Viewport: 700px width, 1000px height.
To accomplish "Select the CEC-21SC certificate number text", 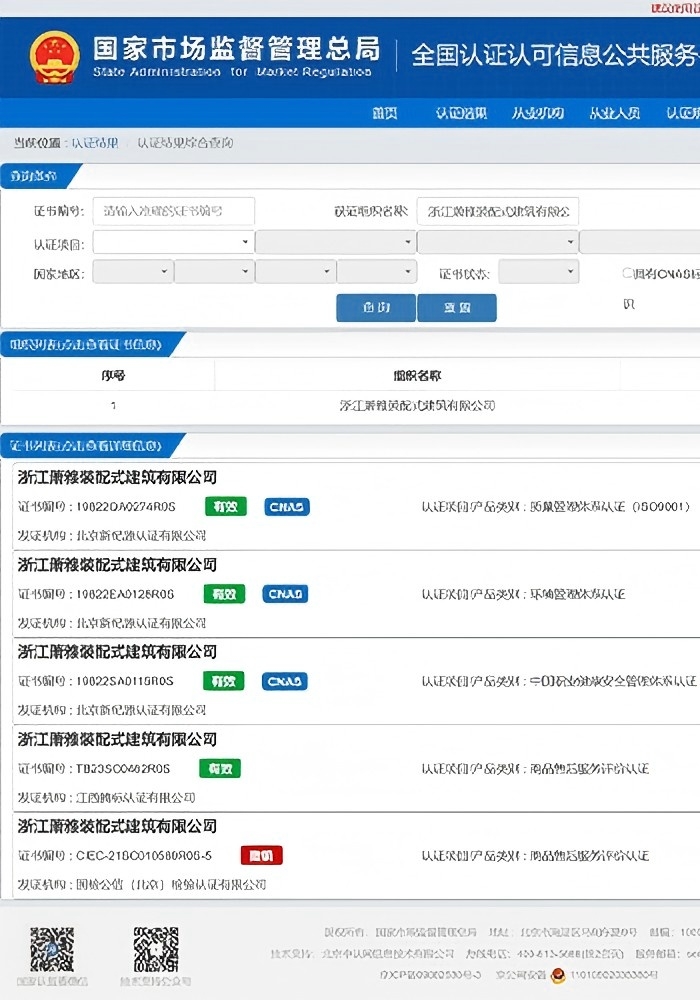I will pyautogui.click(x=144, y=856).
